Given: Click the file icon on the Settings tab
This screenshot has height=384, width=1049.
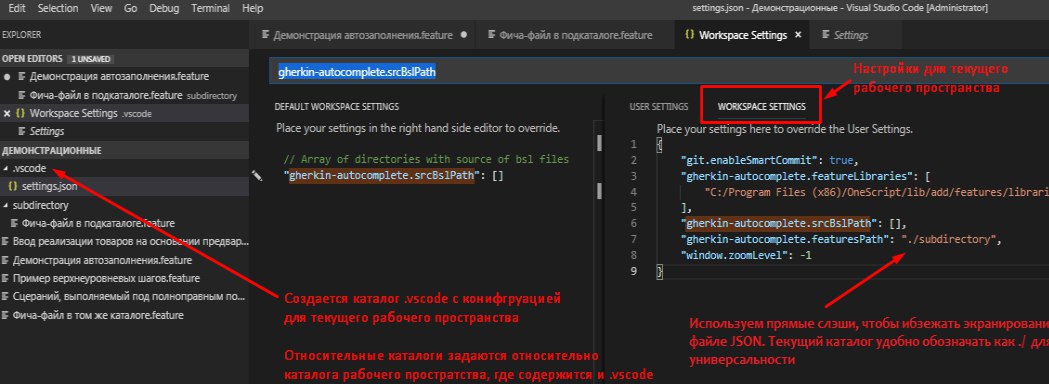Looking at the screenshot, I should 826,35.
